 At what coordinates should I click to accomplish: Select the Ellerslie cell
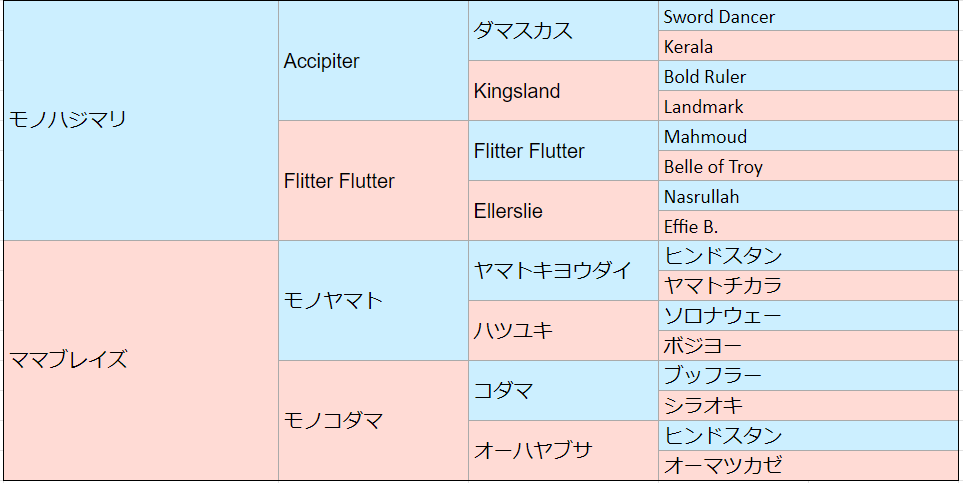pos(563,211)
